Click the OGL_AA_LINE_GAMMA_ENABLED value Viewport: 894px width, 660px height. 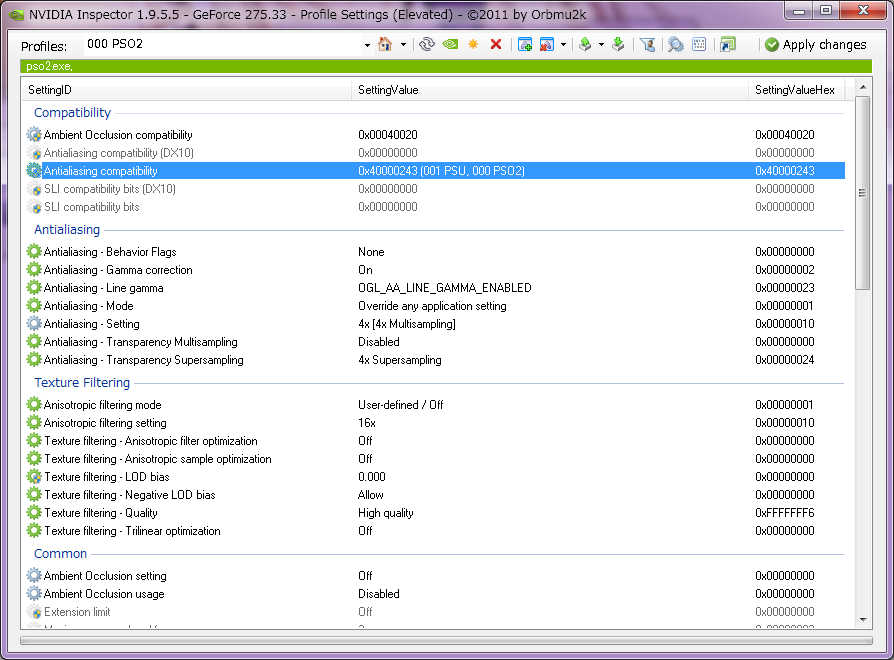click(445, 288)
